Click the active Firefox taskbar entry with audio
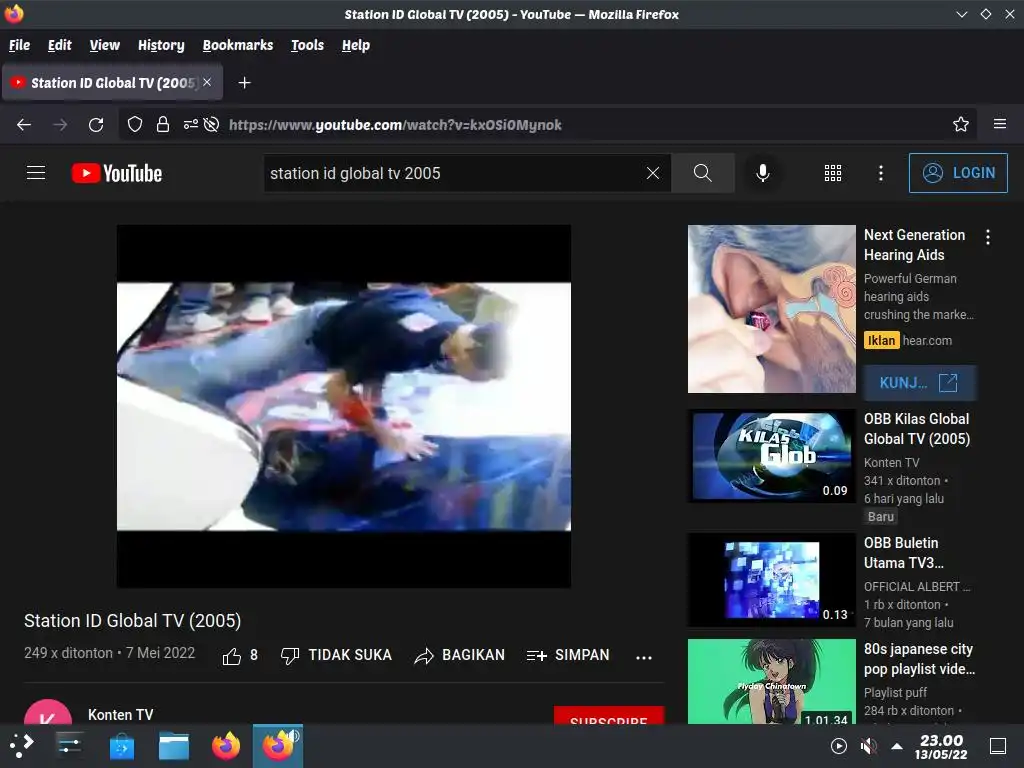This screenshot has width=1024, height=768. pos(278,745)
